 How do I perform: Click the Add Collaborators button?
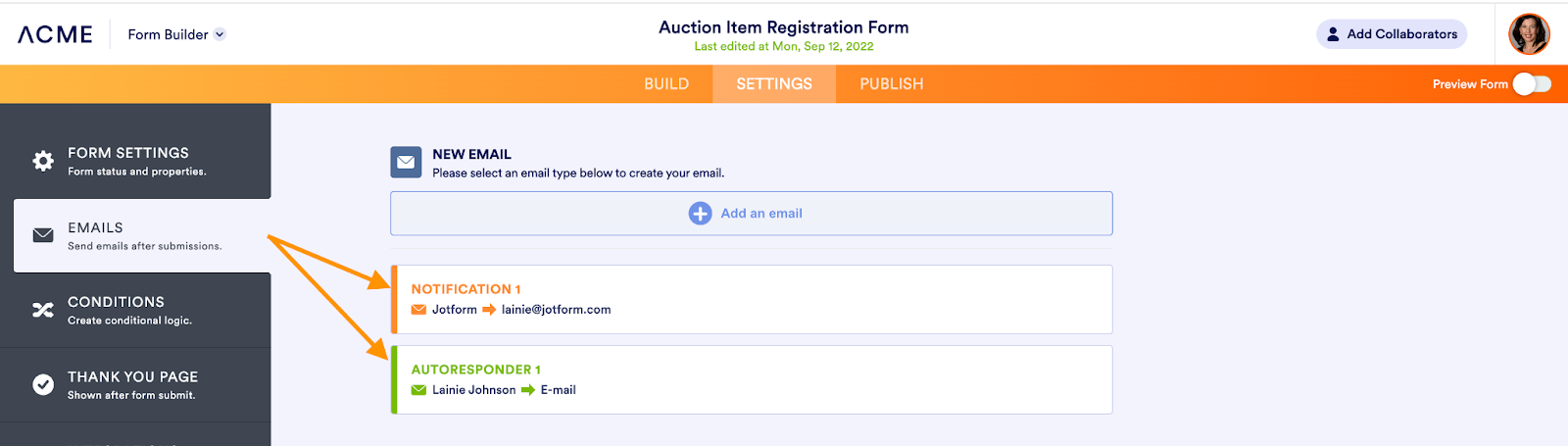pos(1392,34)
